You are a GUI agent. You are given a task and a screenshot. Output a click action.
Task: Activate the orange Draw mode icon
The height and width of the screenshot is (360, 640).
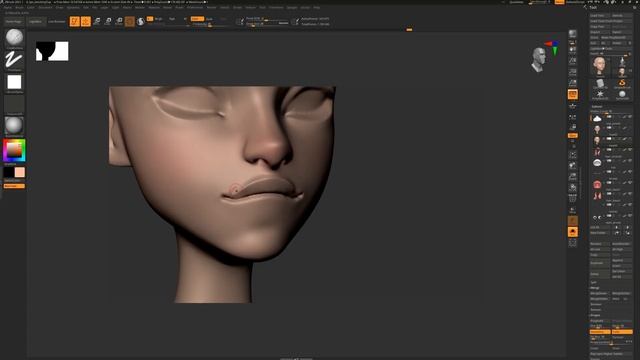[x=86, y=21]
